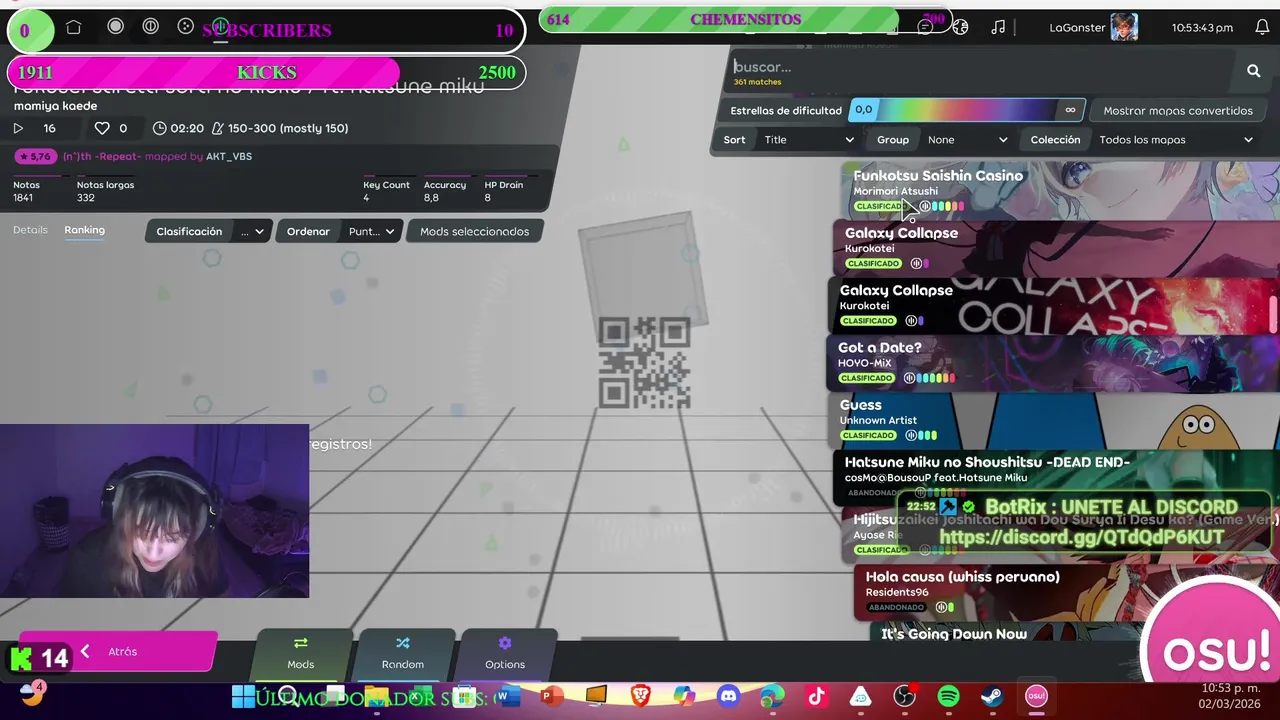Open OBS Studio from taskbar
1280x720 pixels.
click(904, 696)
